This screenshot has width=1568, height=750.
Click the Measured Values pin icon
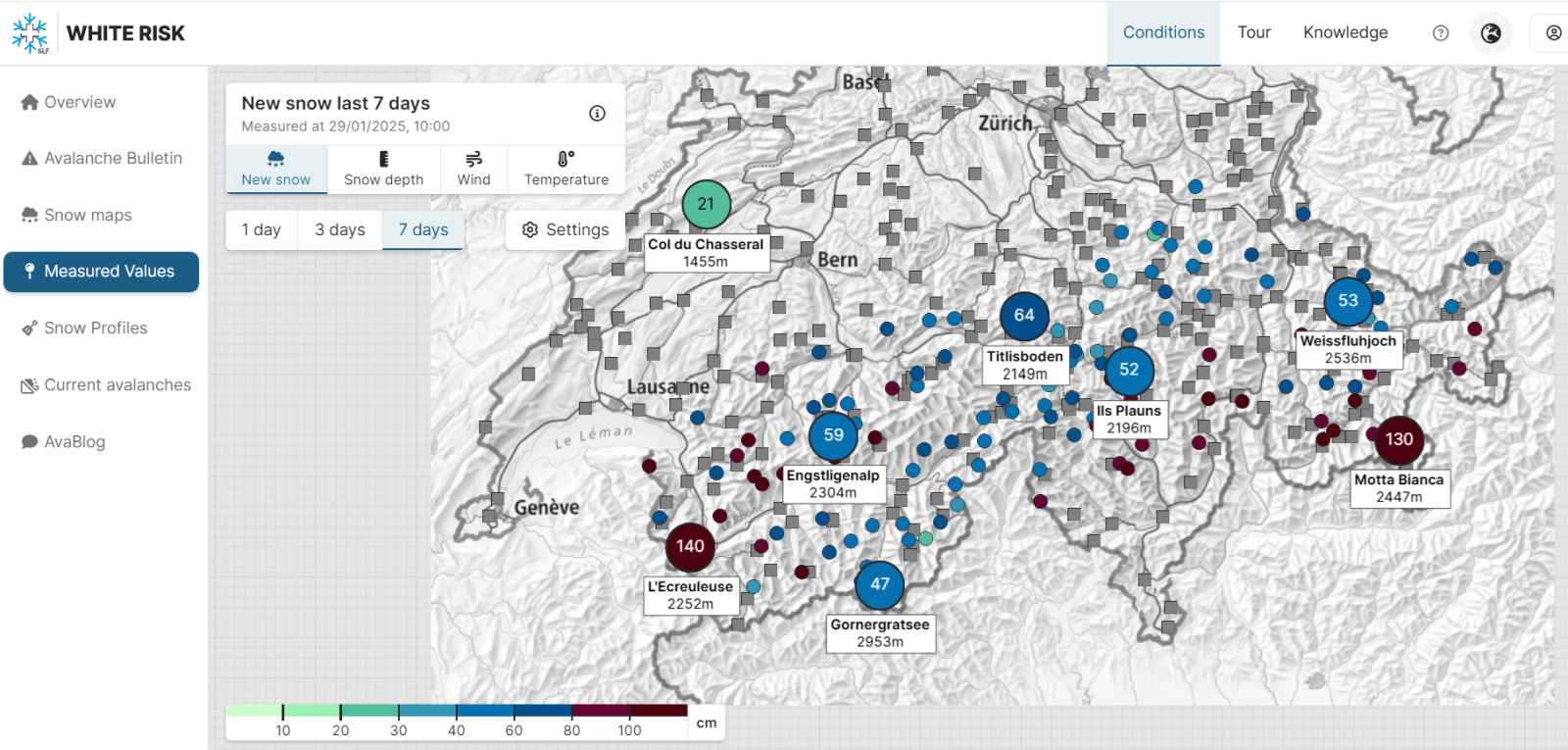click(29, 272)
